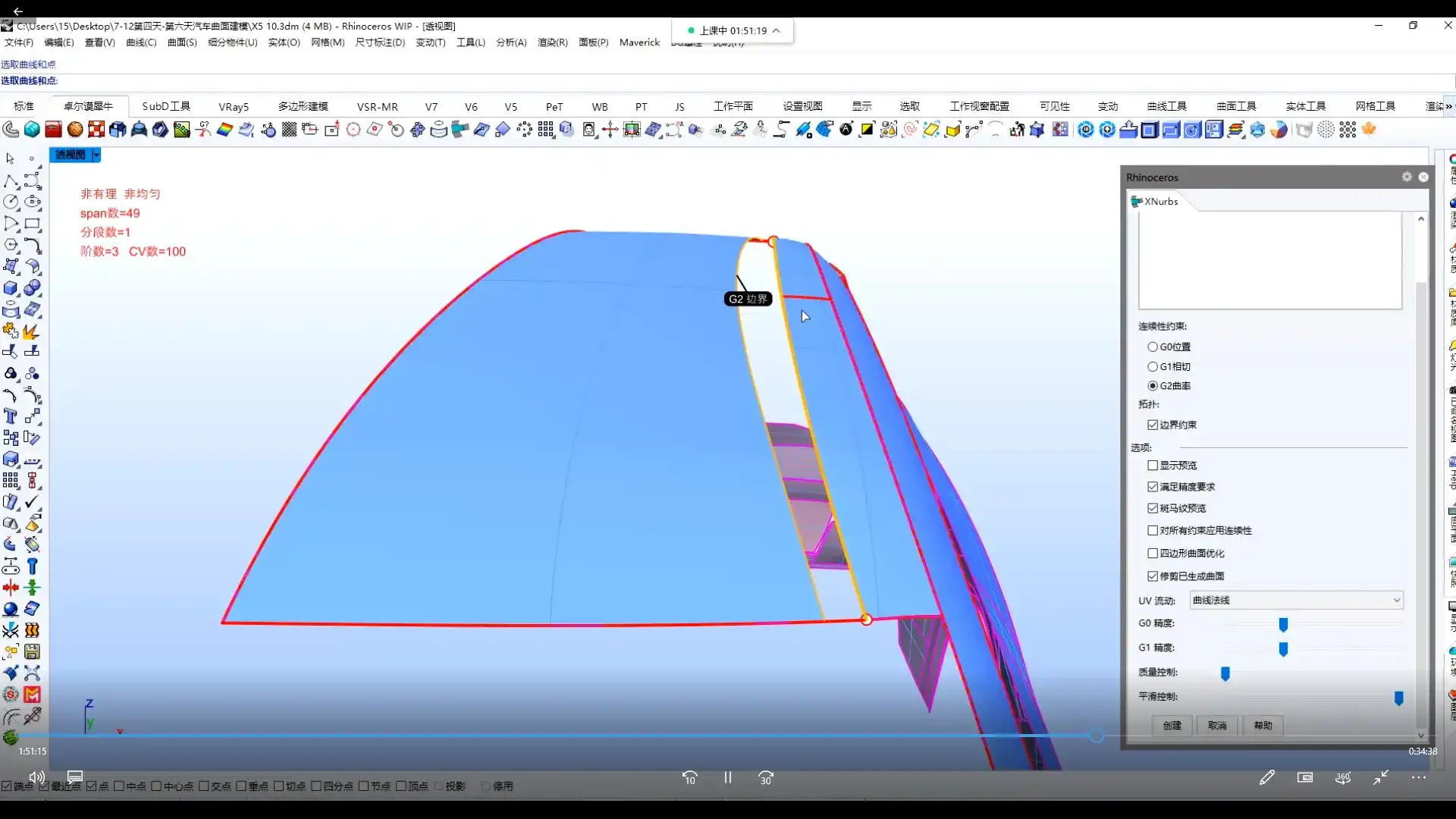Click the 取消 button
The image size is (1456, 819).
[1217, 725]
